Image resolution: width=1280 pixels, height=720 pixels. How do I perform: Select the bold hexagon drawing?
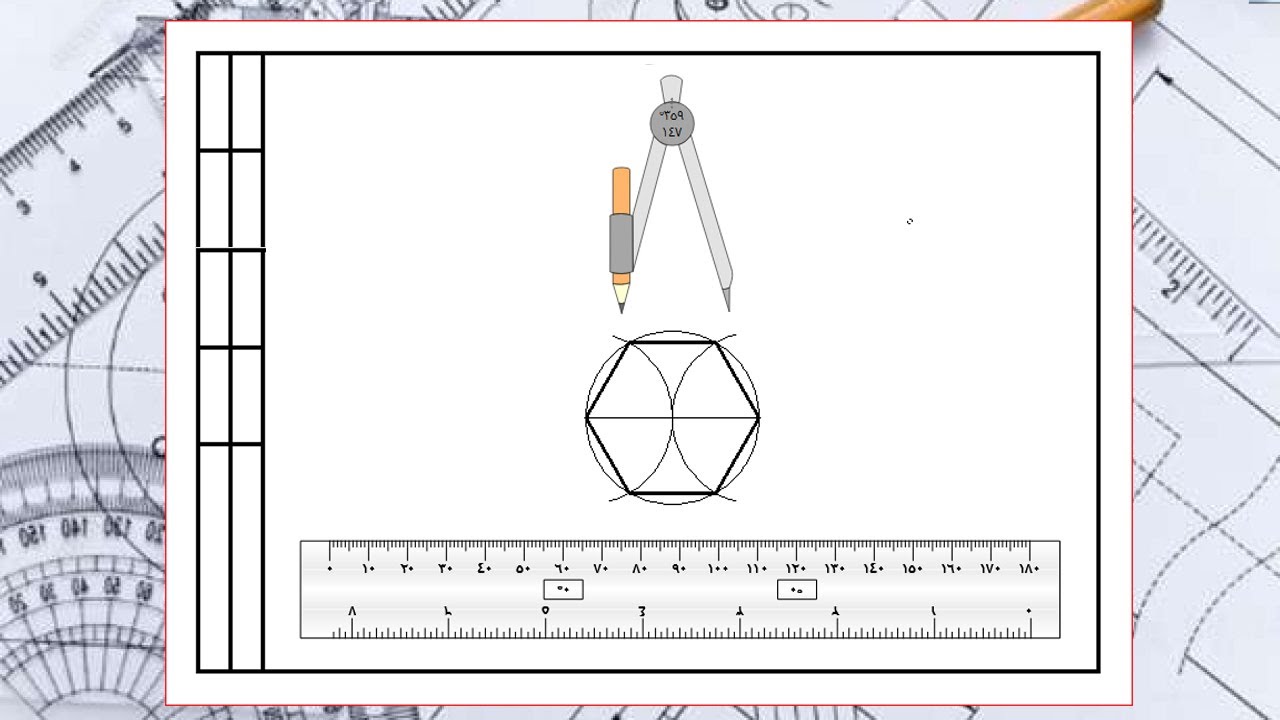672,417
